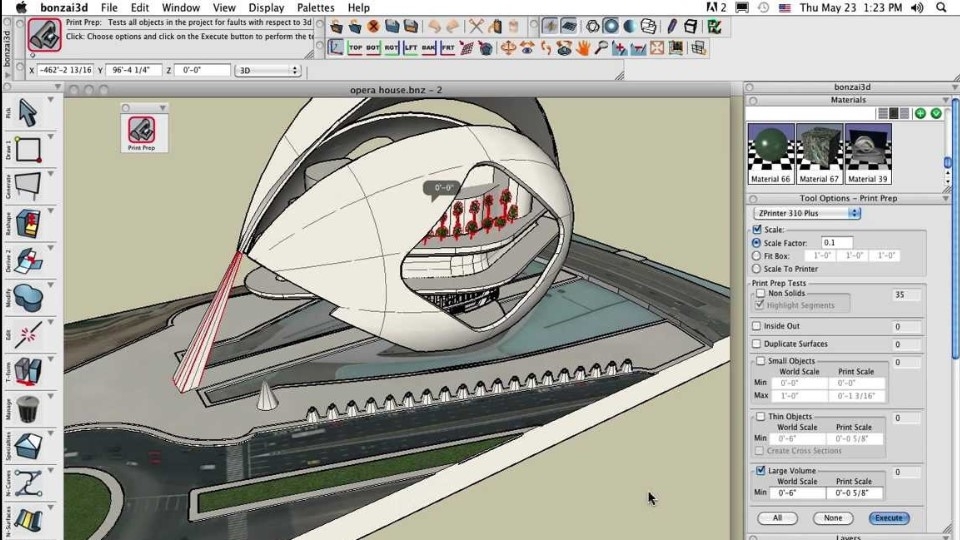Open the ZPrinter 310 Plus printer dropdown
Screen dimensions: 960x540
point(807,213)
